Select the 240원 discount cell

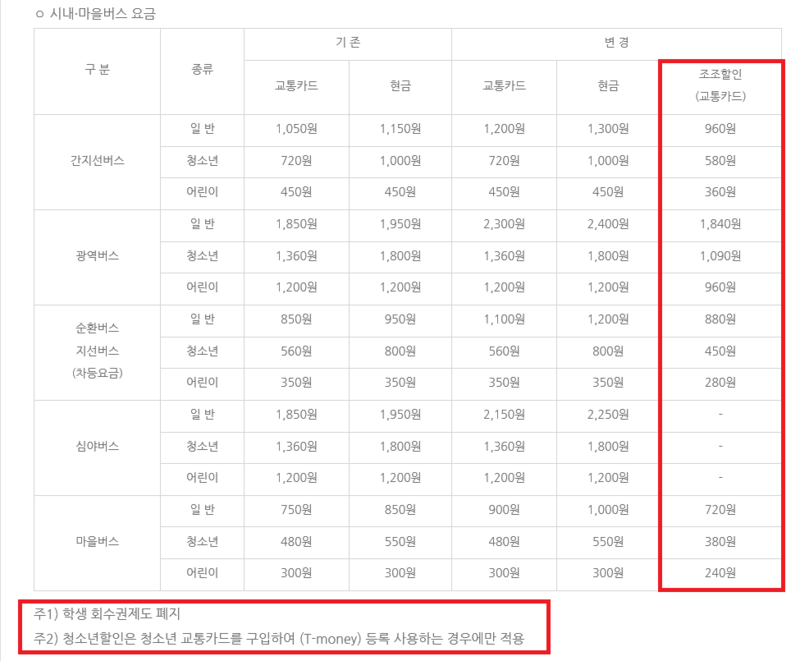(720, 573)
